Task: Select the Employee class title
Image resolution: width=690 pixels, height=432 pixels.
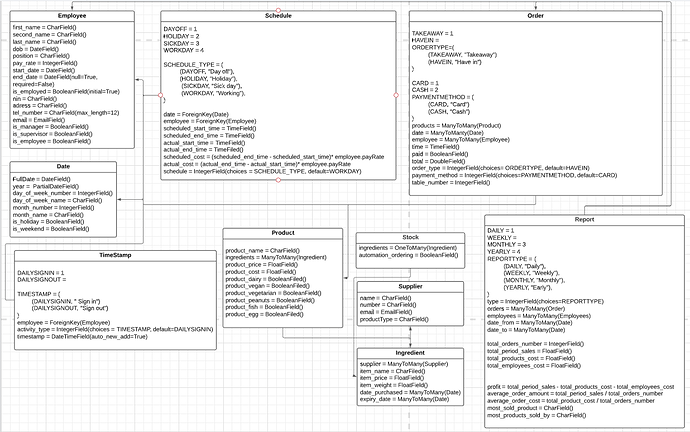Action: click(x=72, y=16)
